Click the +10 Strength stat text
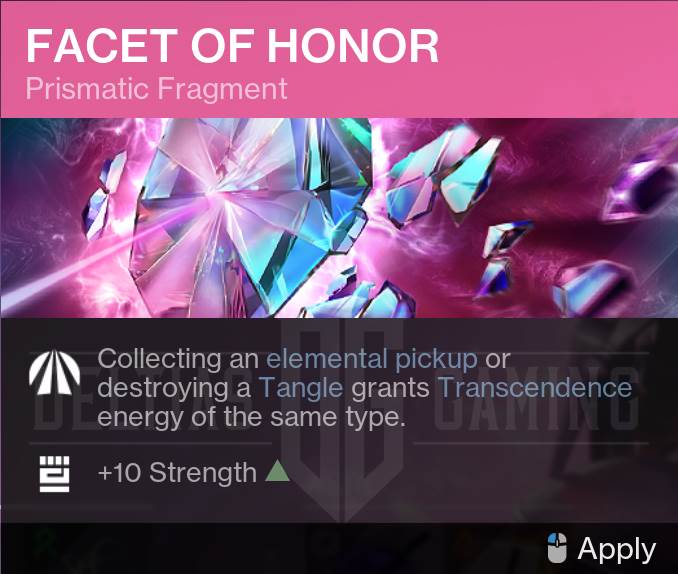 pos(177,472)
